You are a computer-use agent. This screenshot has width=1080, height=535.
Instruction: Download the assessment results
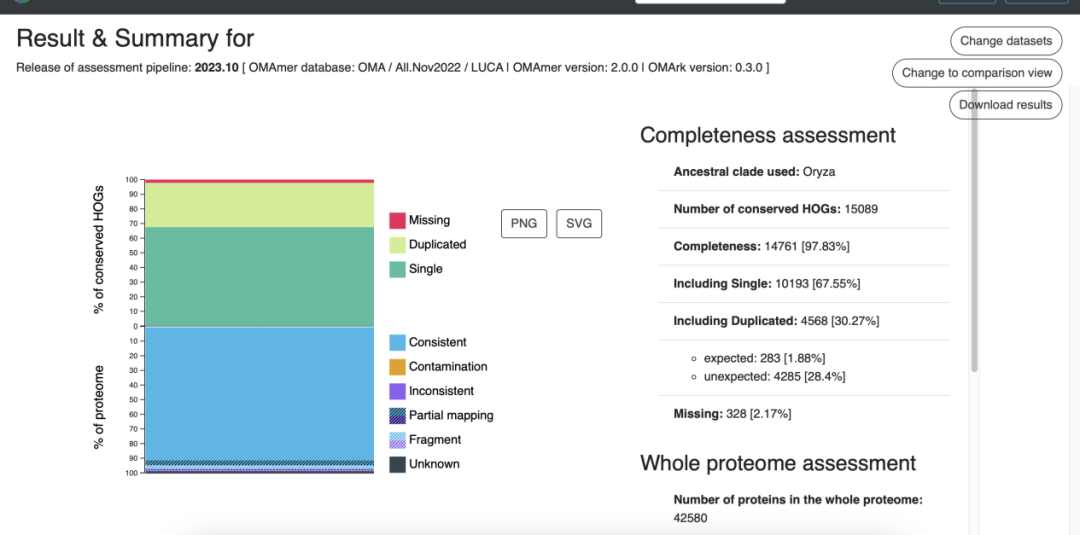pyautogui.click(x=1005, y=105)
